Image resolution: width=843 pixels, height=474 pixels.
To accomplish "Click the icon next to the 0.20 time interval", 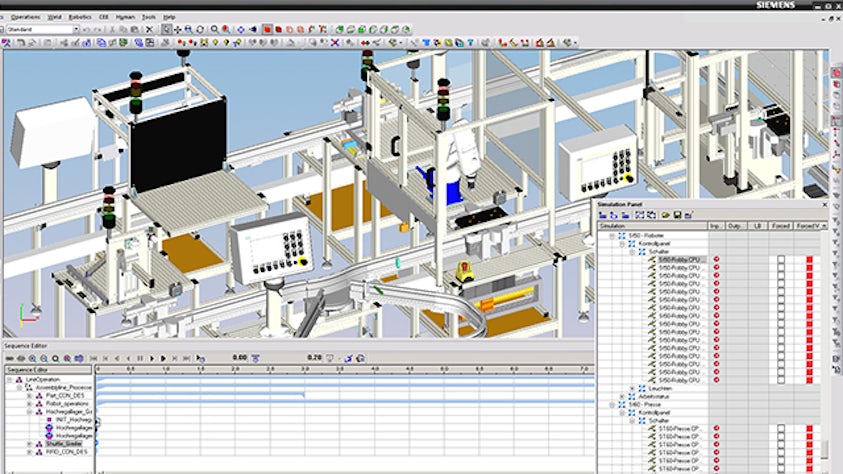I will pyautogui.click(x=330, y=358).
